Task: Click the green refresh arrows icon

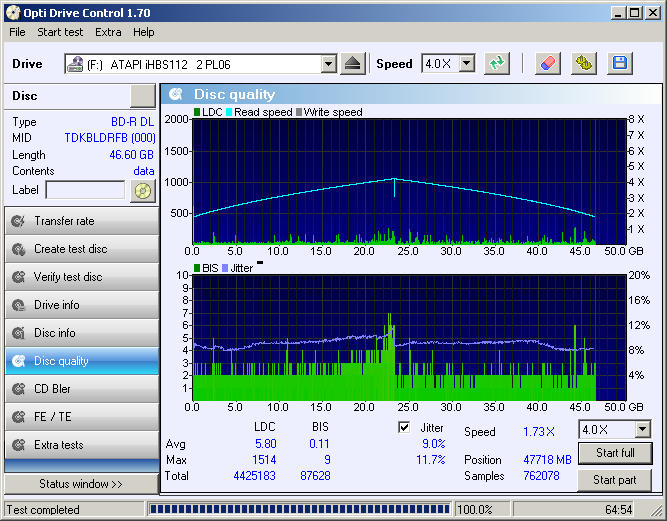Action: (497, 64)
